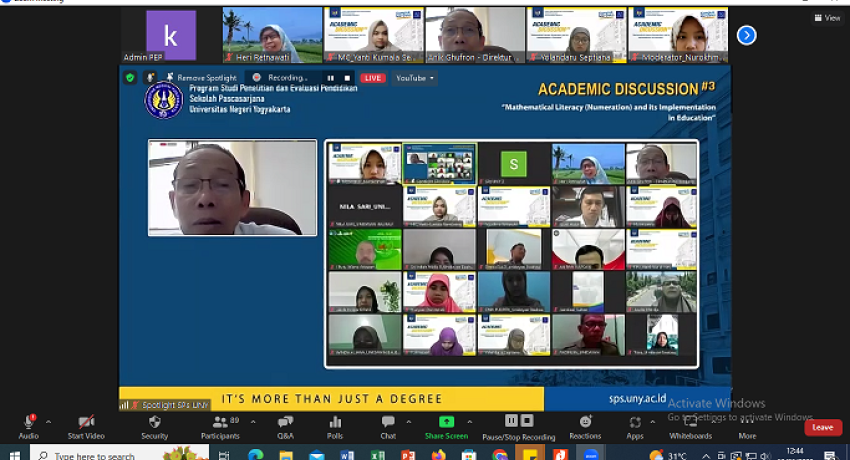Open Whiteboards

691,426
